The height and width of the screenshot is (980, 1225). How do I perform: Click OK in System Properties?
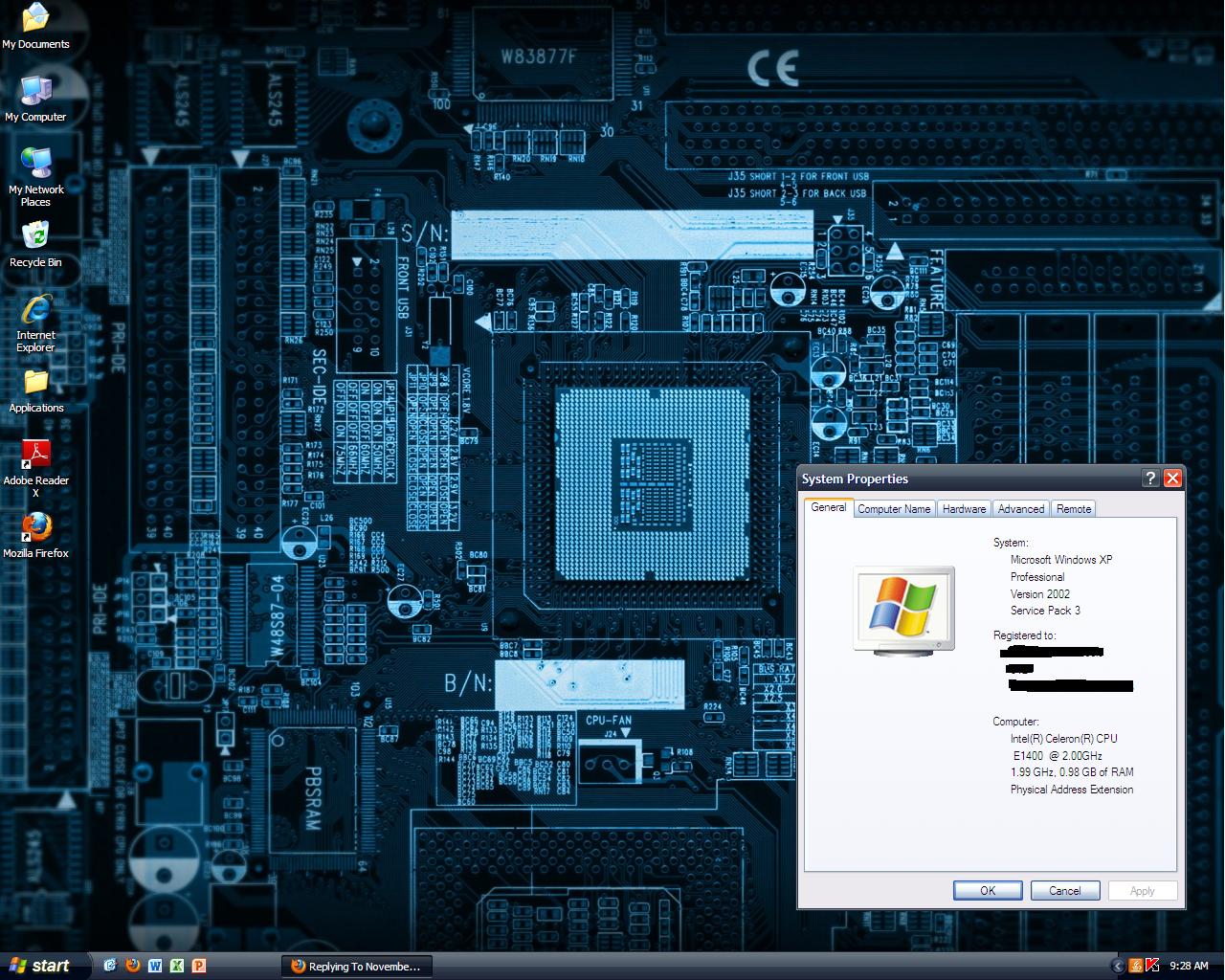click(x=988, y=890)
